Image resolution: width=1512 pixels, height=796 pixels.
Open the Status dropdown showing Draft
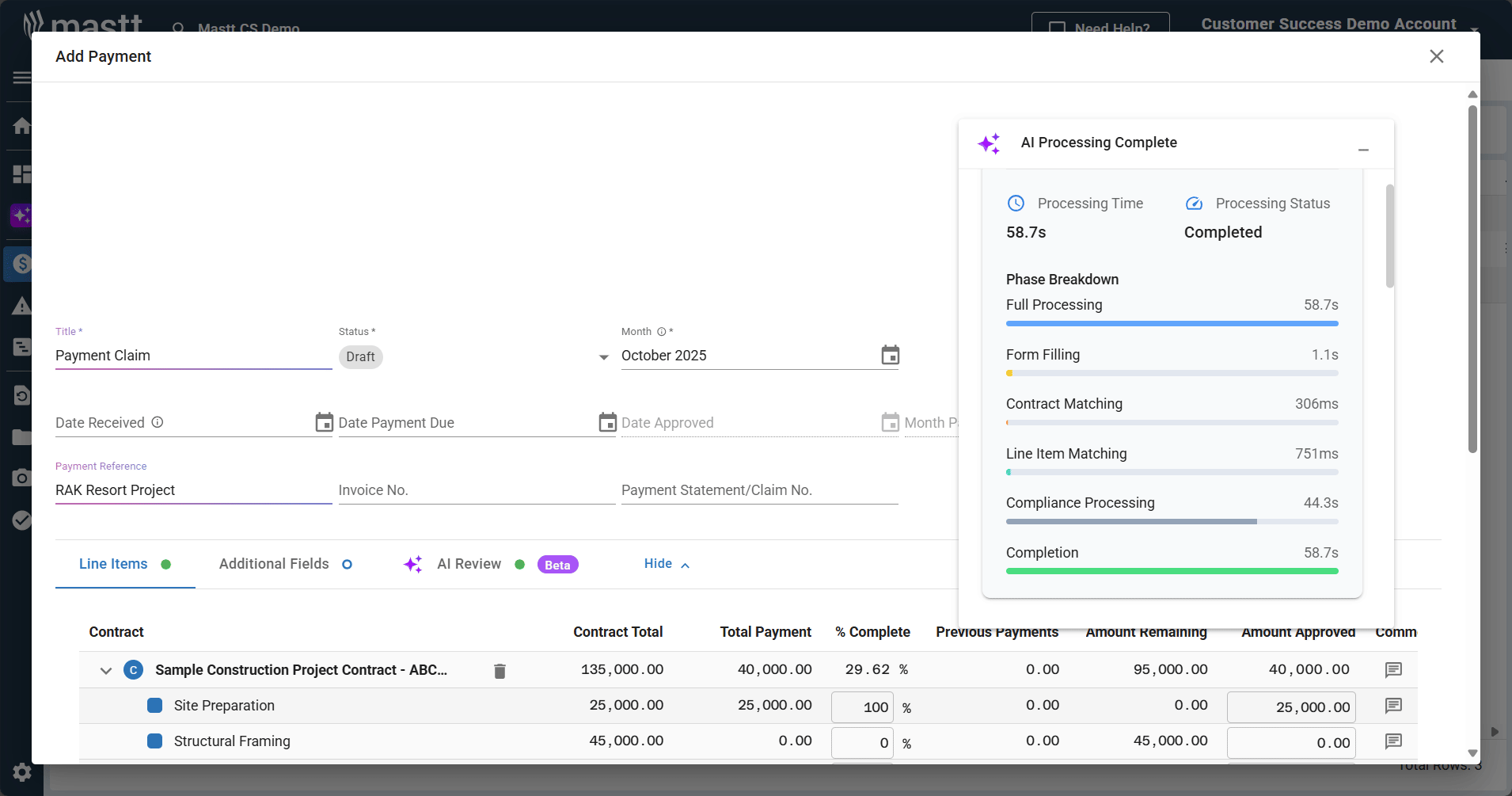[x=603, y=357]
